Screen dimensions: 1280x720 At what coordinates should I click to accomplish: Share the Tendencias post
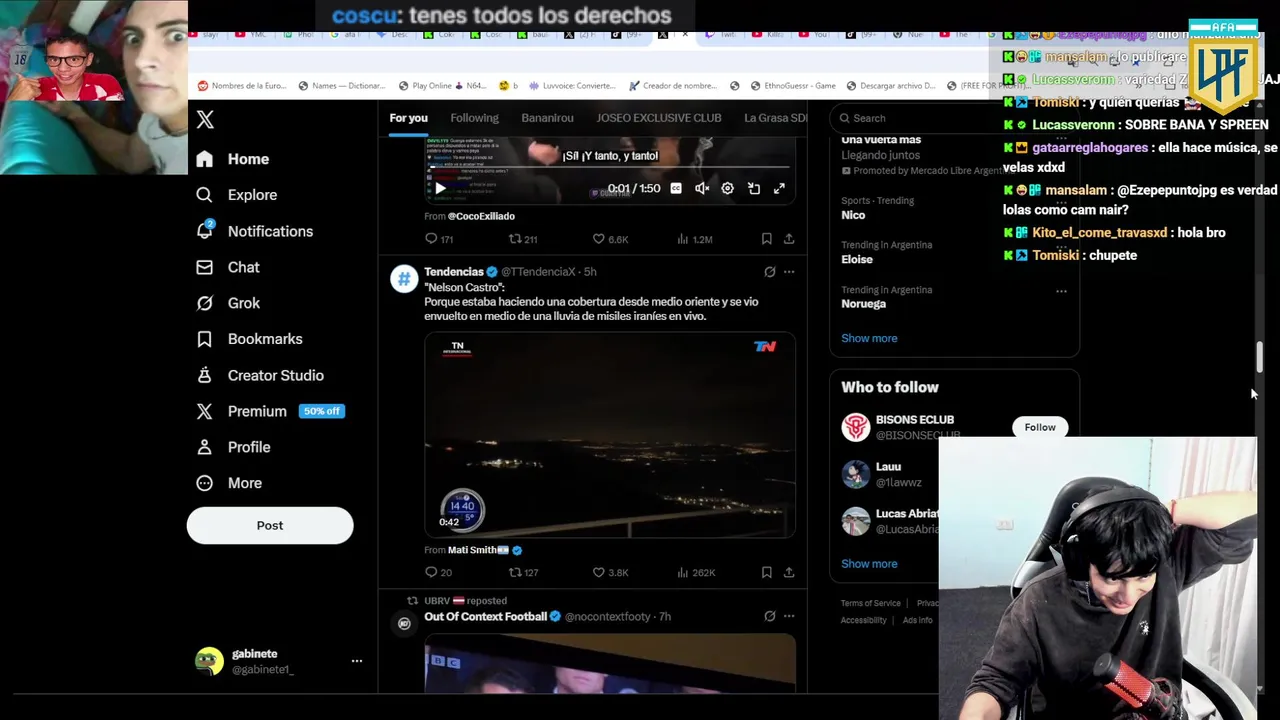coord(789,573)
